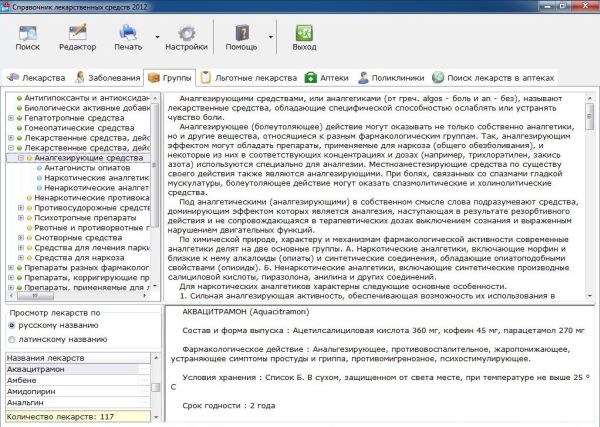
Task: Switch to the Поликлиники tab
Action: tap(391, 78)
